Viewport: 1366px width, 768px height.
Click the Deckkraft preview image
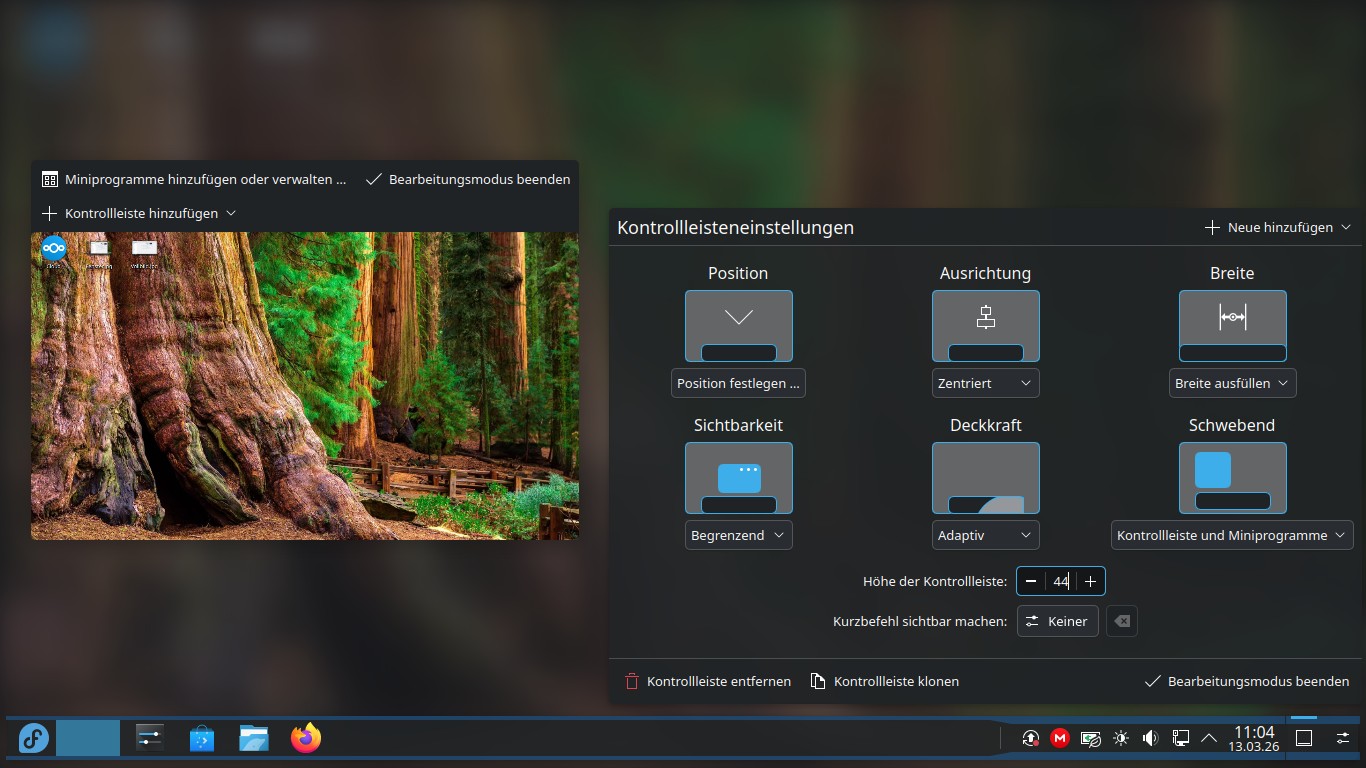point(986,478)
